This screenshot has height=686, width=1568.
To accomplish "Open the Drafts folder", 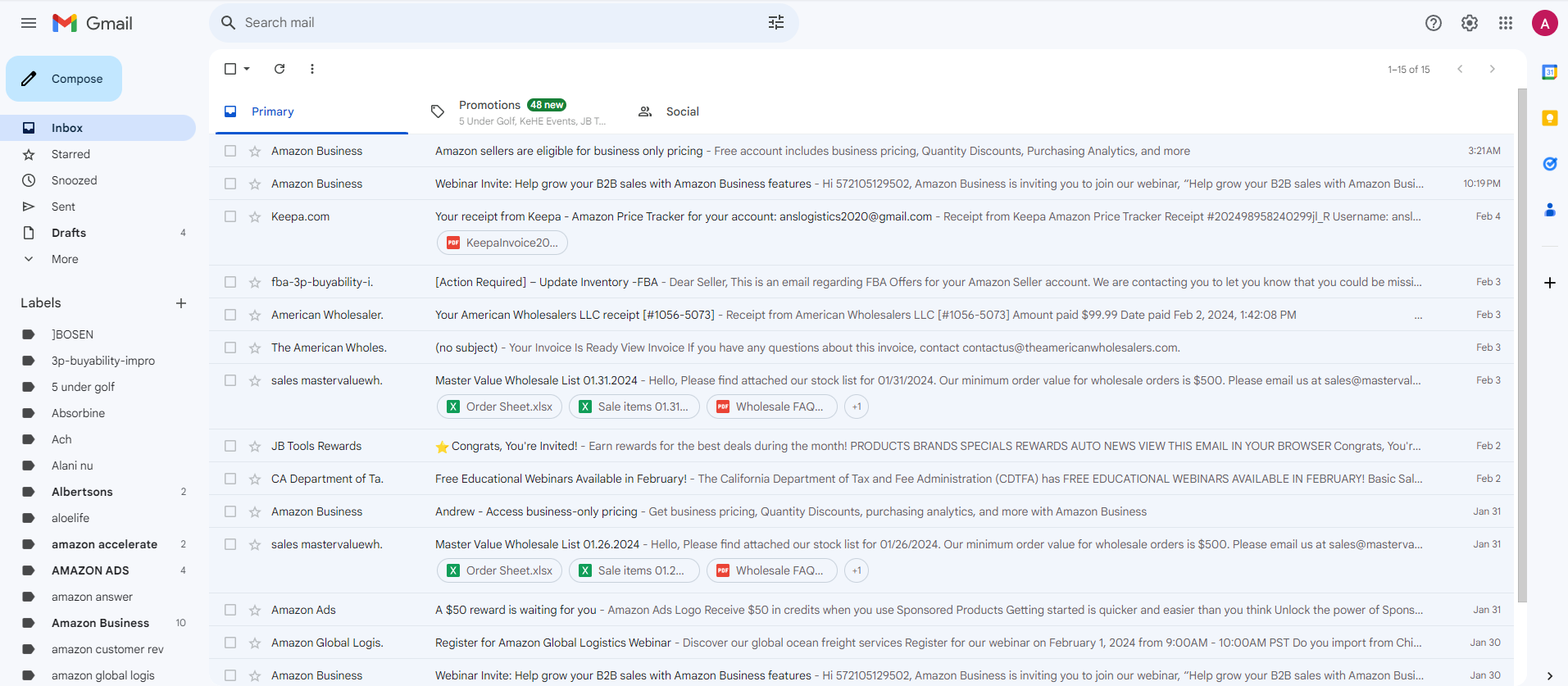I will (x=98, y=233).
